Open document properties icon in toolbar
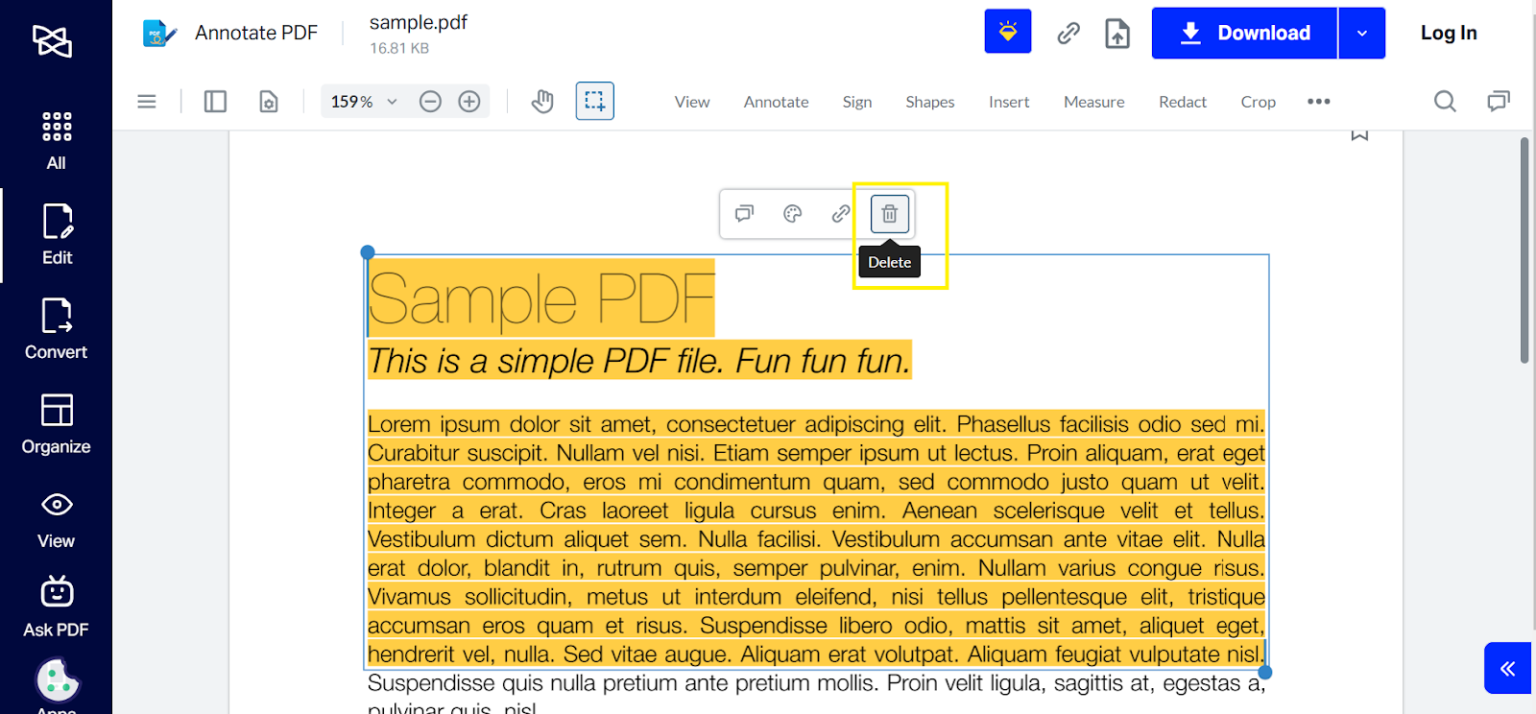1536x714 pixels. pyautogui.click(x=268, y=100)
